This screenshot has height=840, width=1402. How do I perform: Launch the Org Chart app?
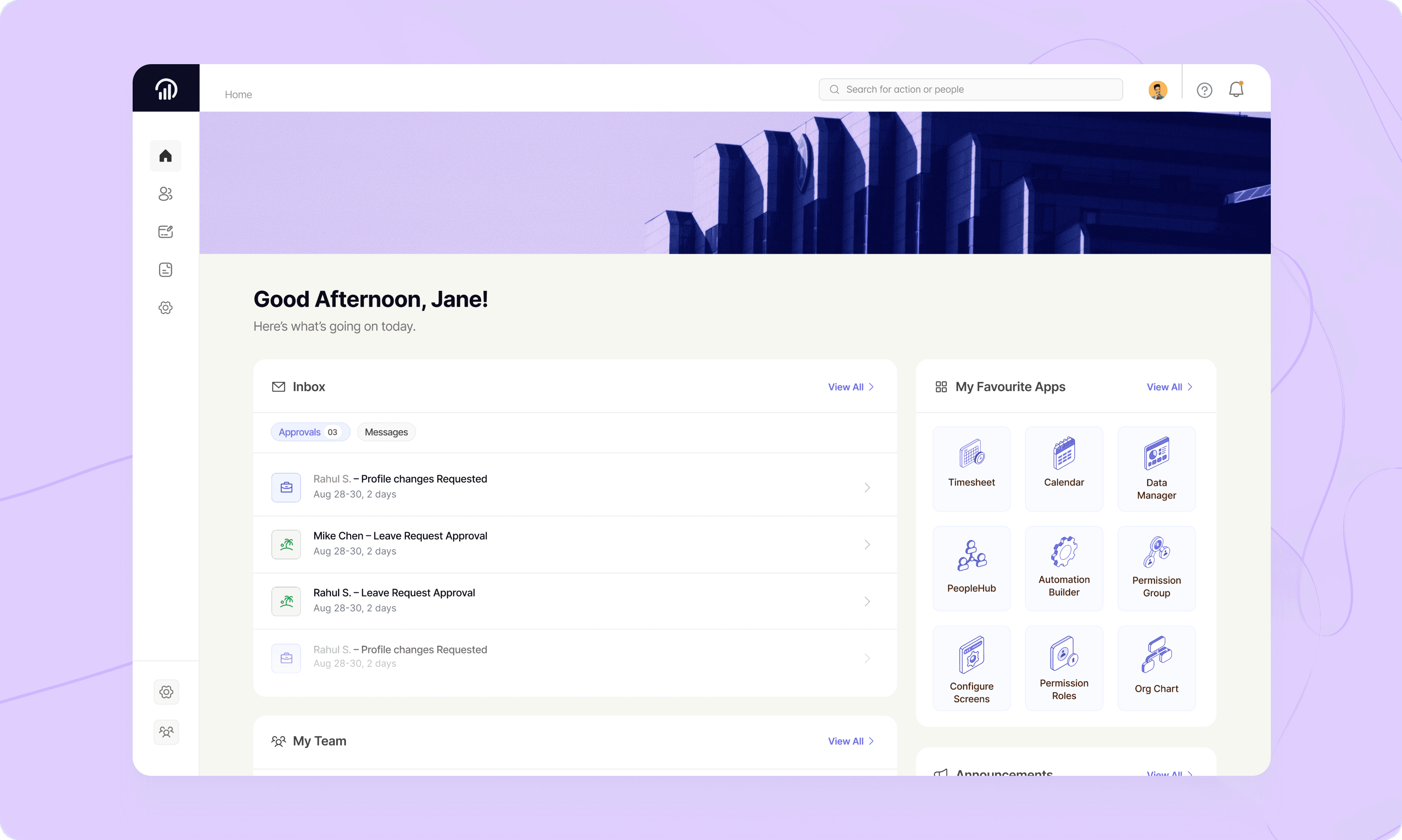coord(1156,667)
